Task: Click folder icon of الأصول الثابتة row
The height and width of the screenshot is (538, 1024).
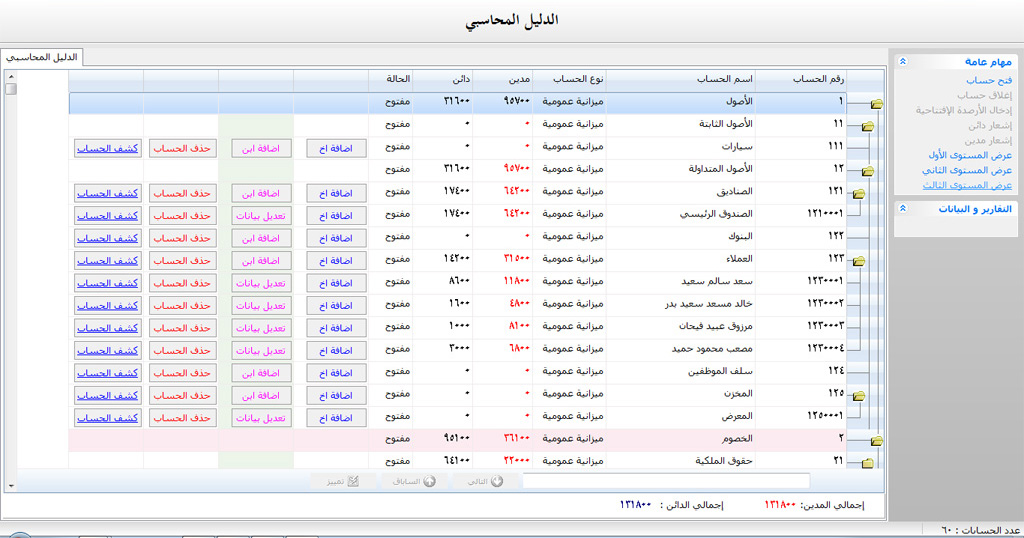Action: pos(867,126)
